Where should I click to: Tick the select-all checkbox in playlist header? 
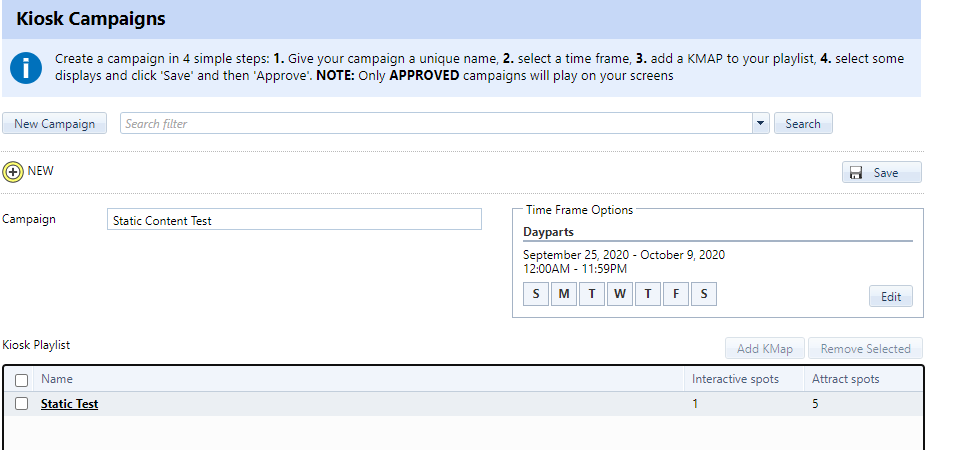pyautogui.click(x=22, y=380)
